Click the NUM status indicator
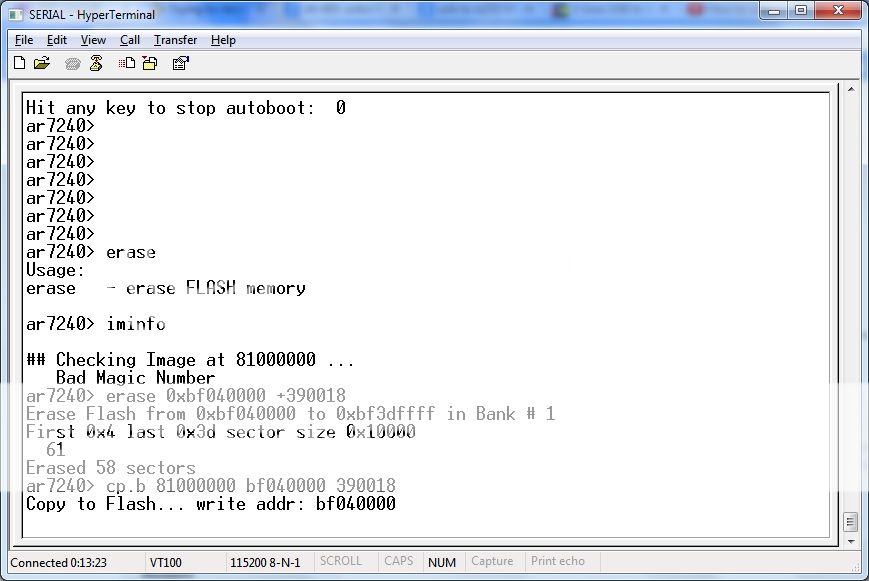Image resolution: width=869 pixels, height=581 pixels. (442, 562)
